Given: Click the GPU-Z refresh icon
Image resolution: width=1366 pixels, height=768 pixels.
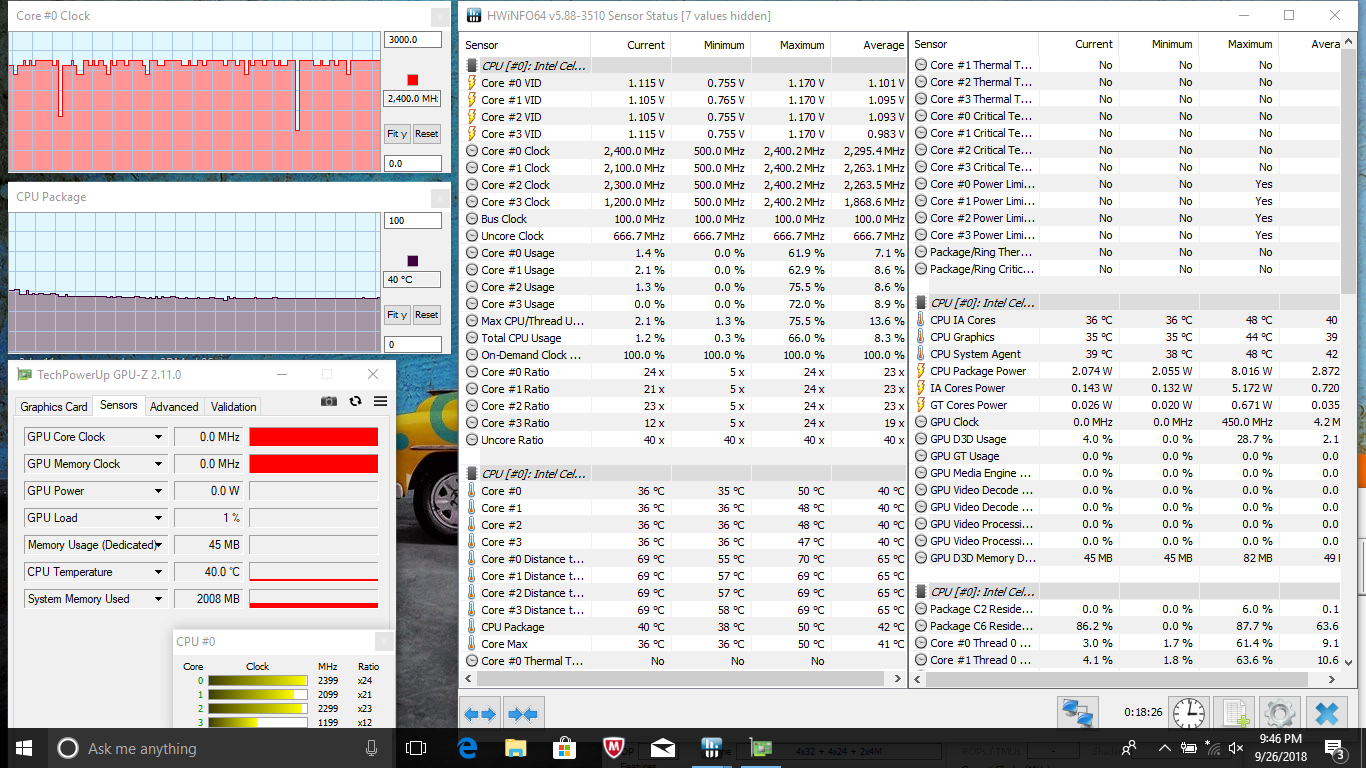Looking at the screenshot, I should tap(355, 401).
